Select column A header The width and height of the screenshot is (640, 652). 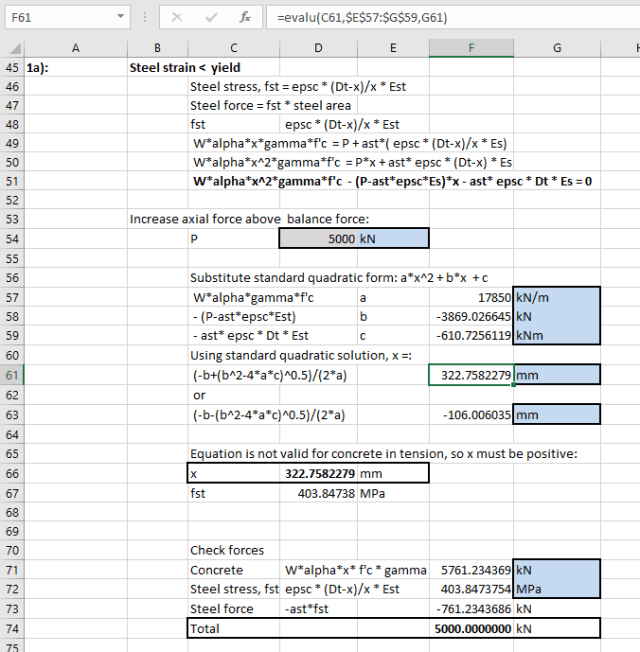tap(75, 48)
